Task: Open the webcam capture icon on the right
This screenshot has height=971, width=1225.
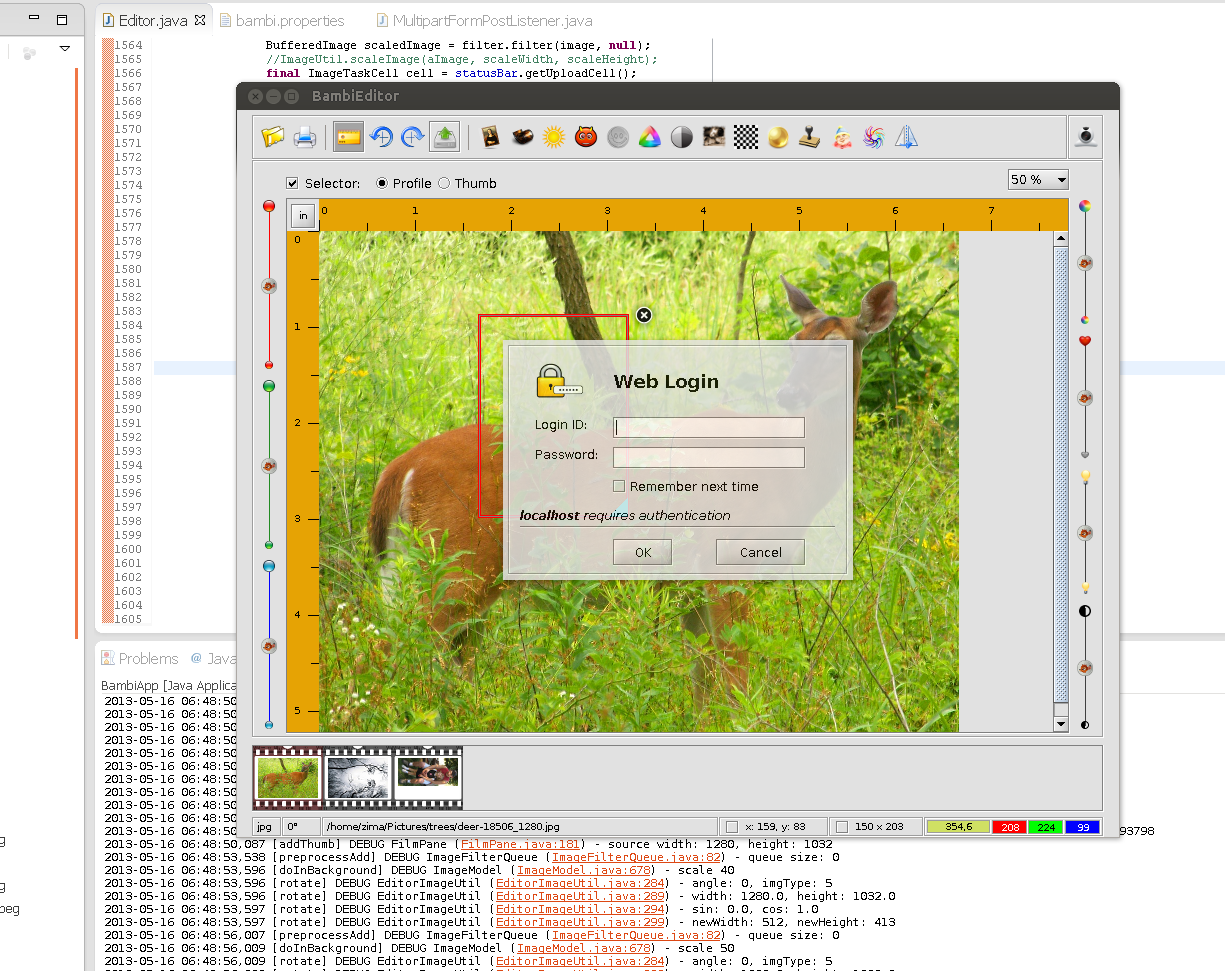Action: pos(1085,137)
